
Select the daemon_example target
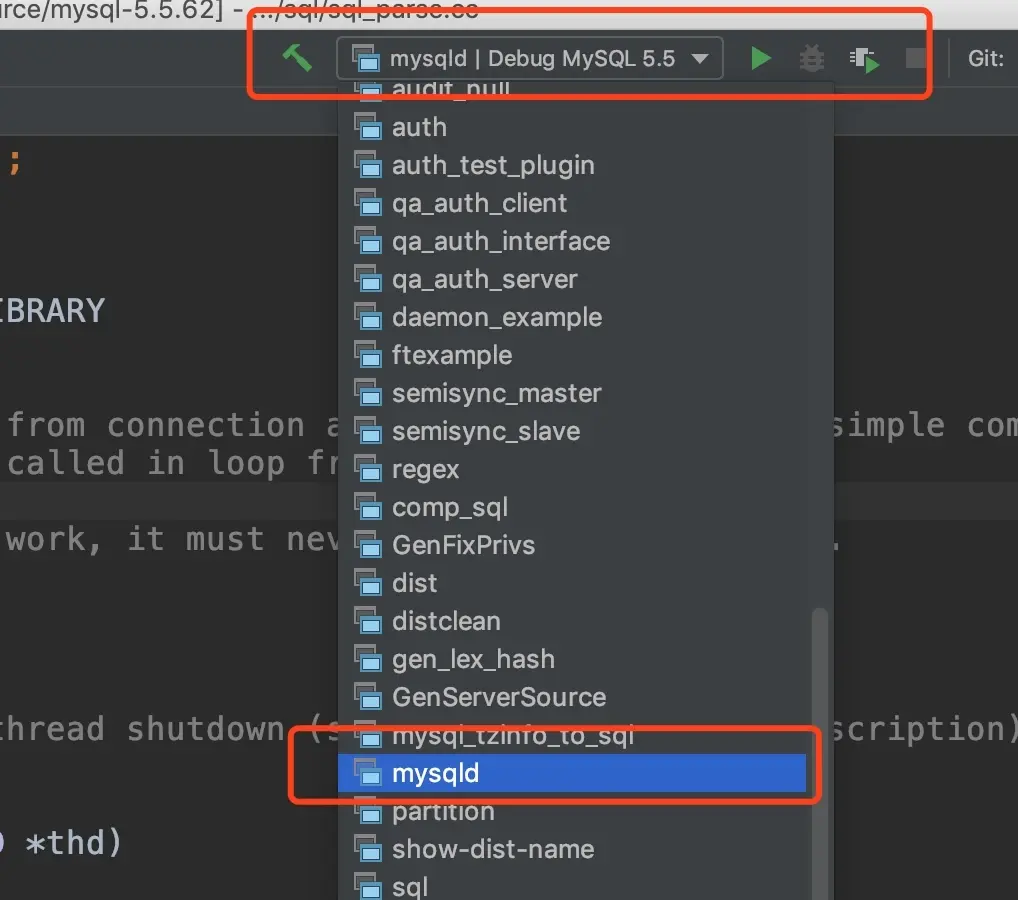tap(572, 318)
